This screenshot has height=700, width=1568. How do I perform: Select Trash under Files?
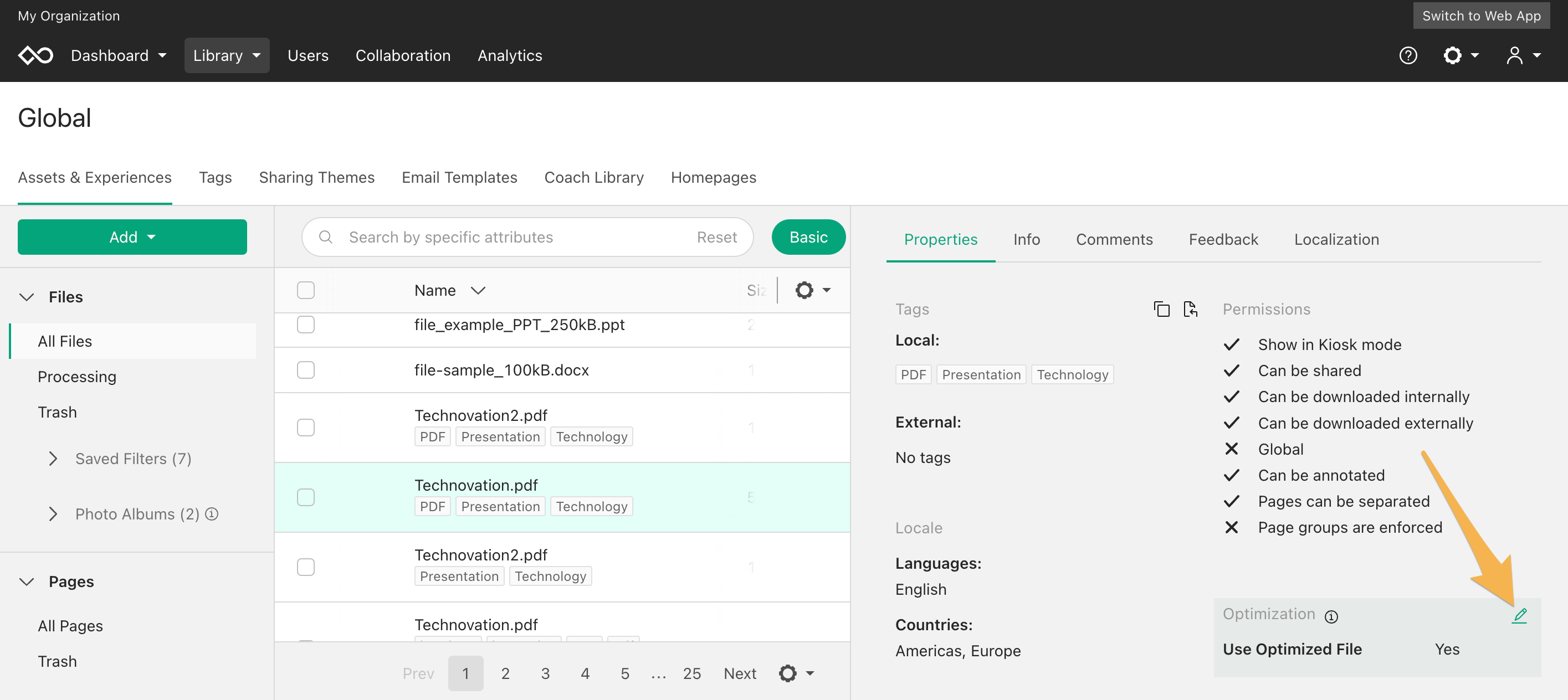57,411
